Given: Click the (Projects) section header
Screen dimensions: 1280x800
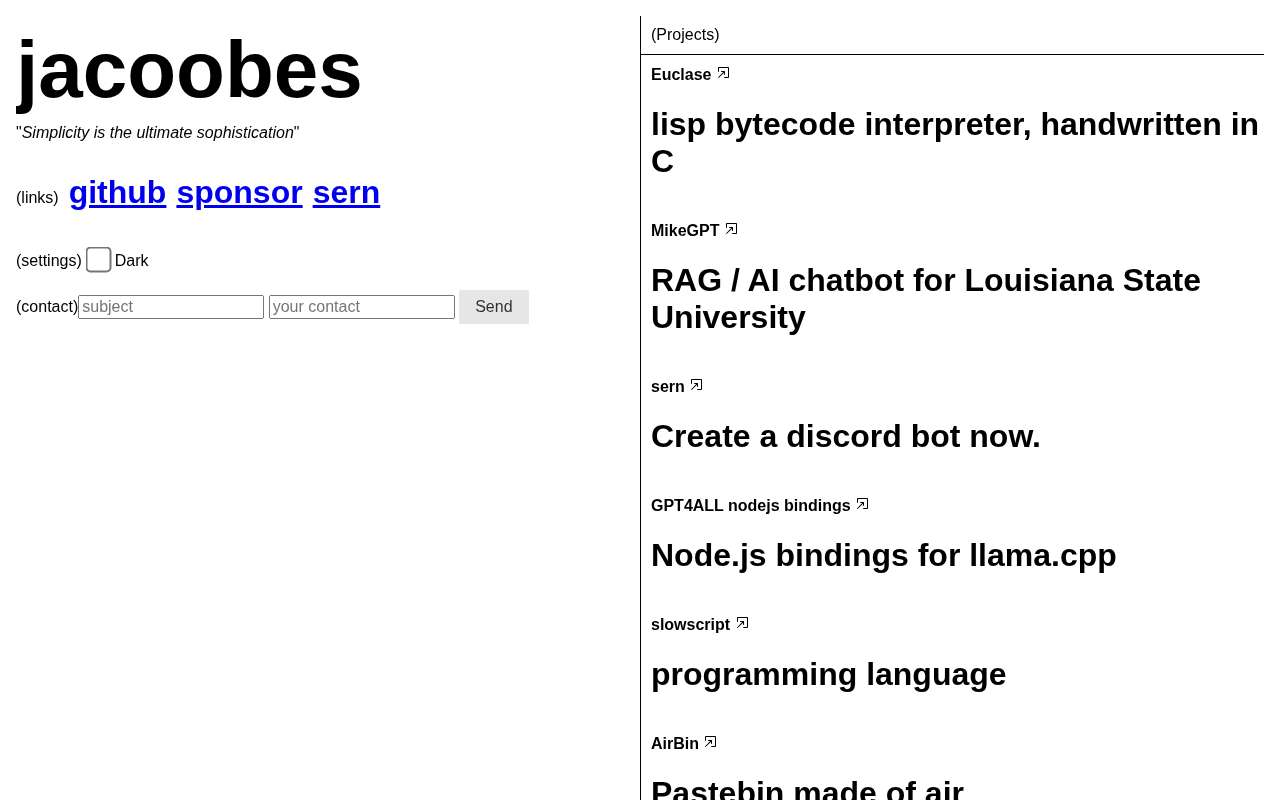Looking at the screenshot, I should pyautogui.click(x=685, y=35).
